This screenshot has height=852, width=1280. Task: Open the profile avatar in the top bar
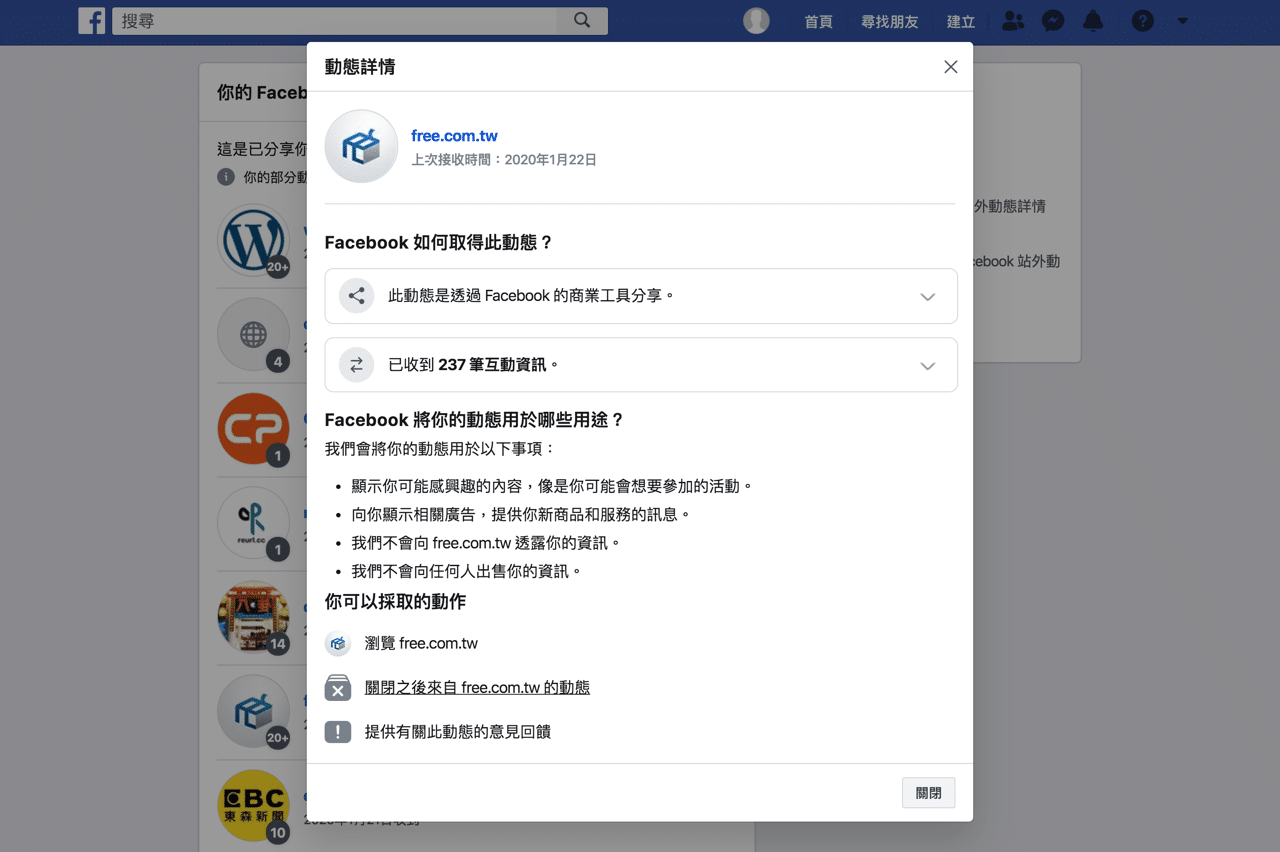pyautogui.click(x=756, y=21)
